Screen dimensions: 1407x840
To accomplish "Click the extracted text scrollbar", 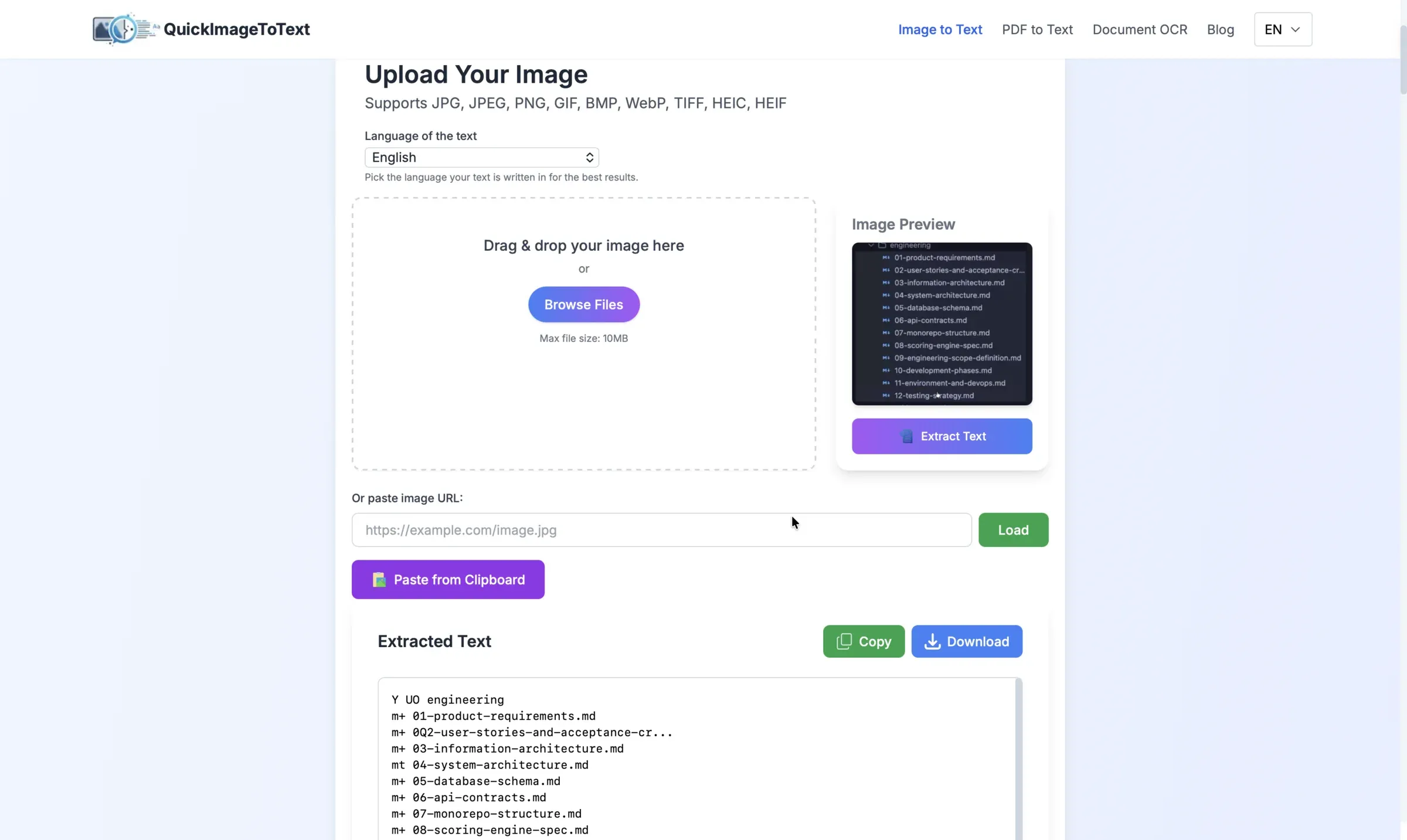I will tap(1018, 759).
